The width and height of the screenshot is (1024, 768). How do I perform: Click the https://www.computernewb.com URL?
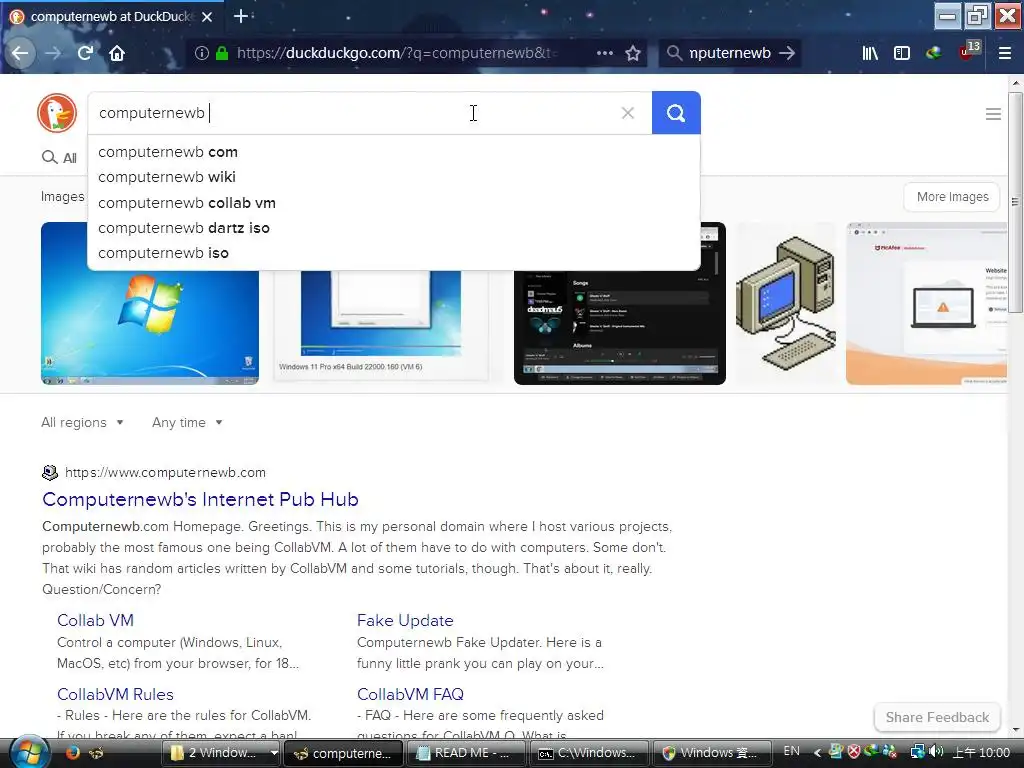click(x=165, y=472)
